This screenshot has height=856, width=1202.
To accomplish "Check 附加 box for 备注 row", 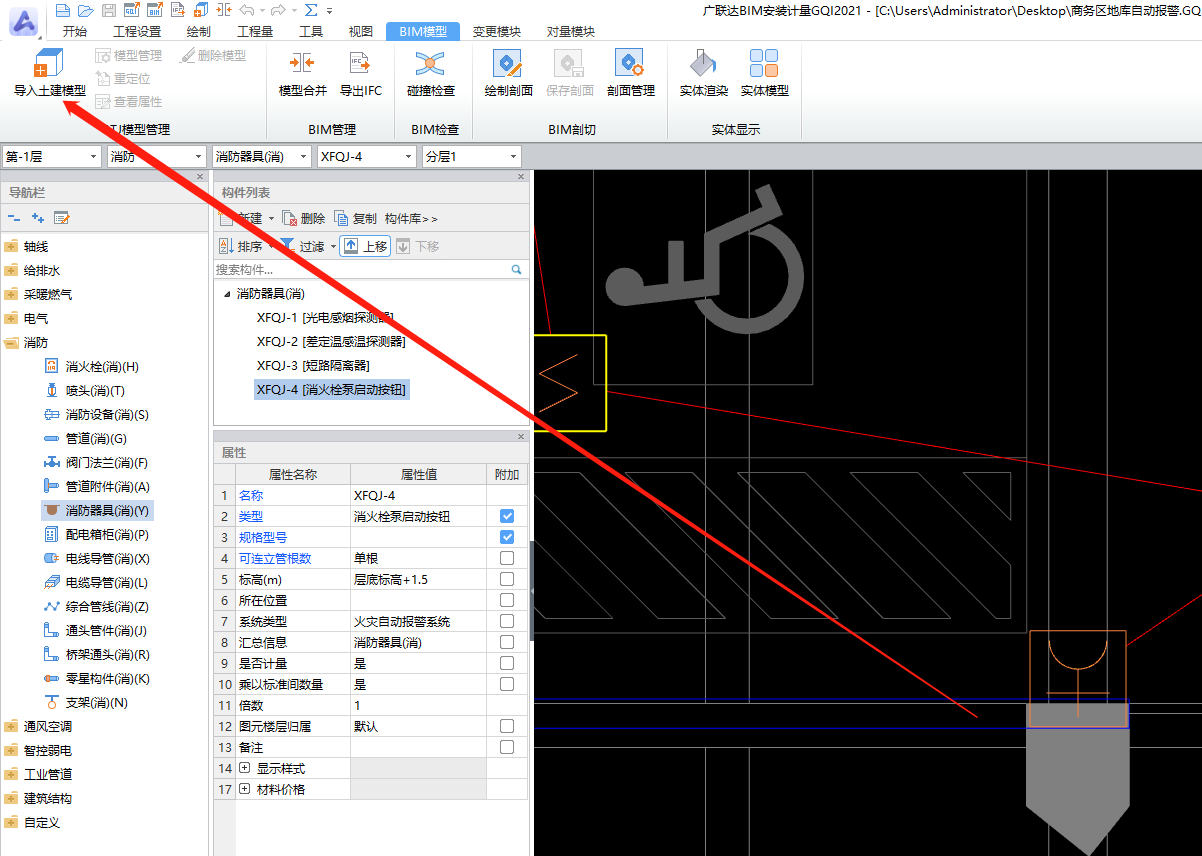I will coord(507,747).
